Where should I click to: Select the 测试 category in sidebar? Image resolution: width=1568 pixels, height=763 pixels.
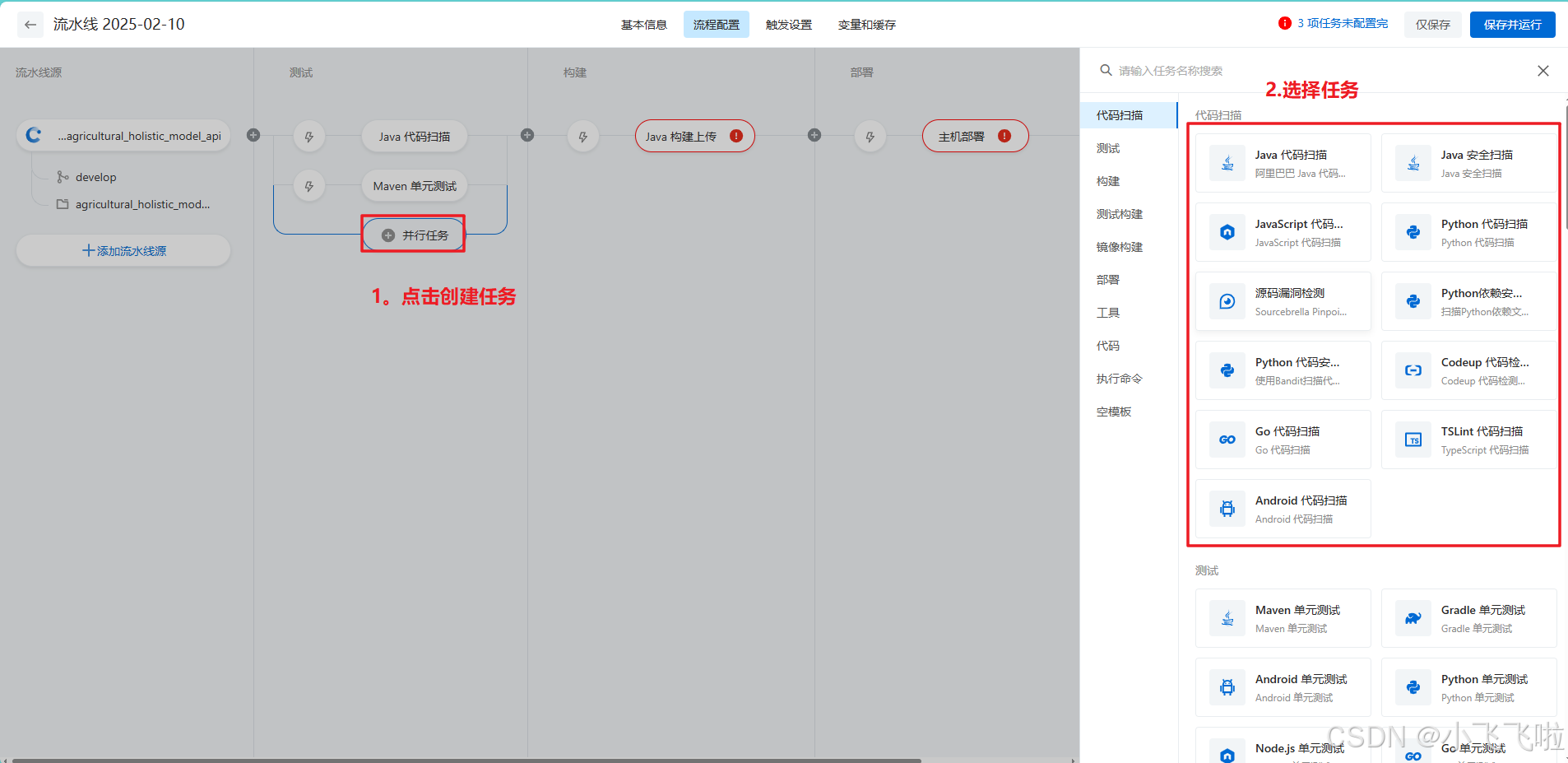click(x=1129, y=148)
